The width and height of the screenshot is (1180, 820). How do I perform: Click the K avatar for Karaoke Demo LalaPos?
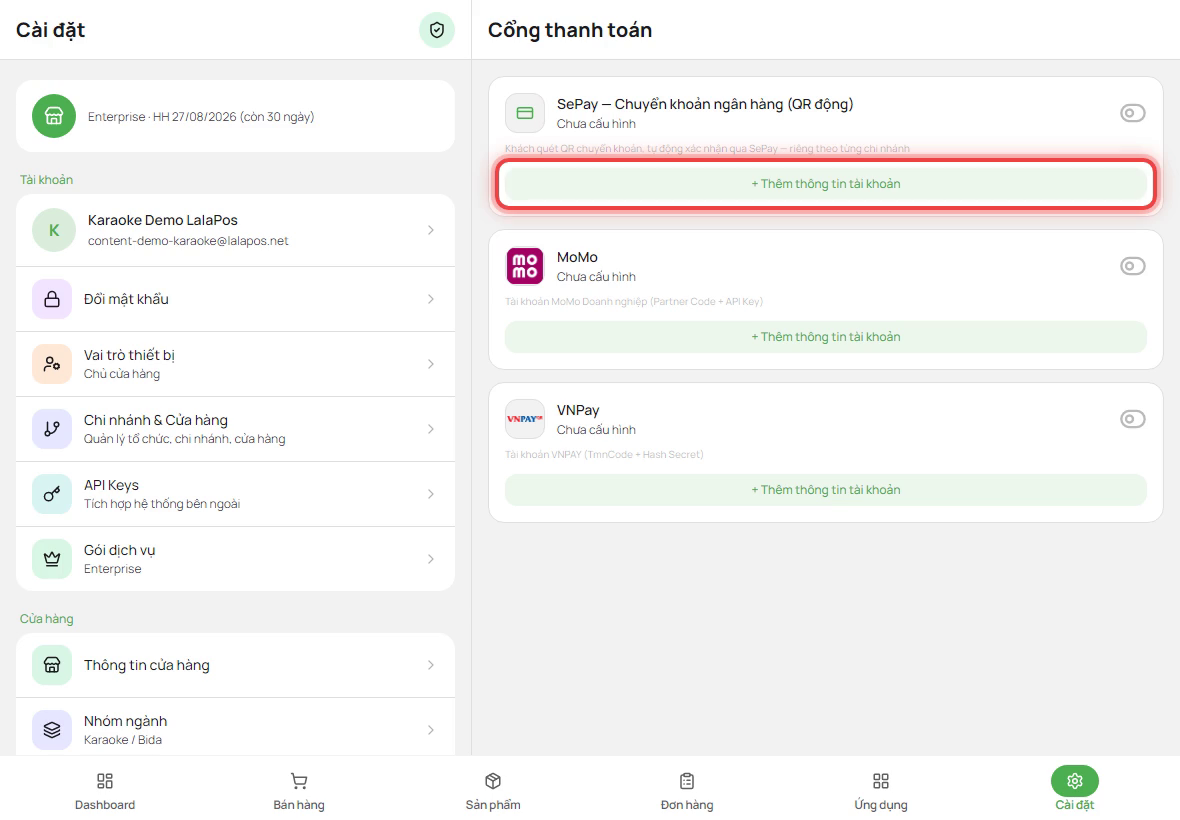53,230
